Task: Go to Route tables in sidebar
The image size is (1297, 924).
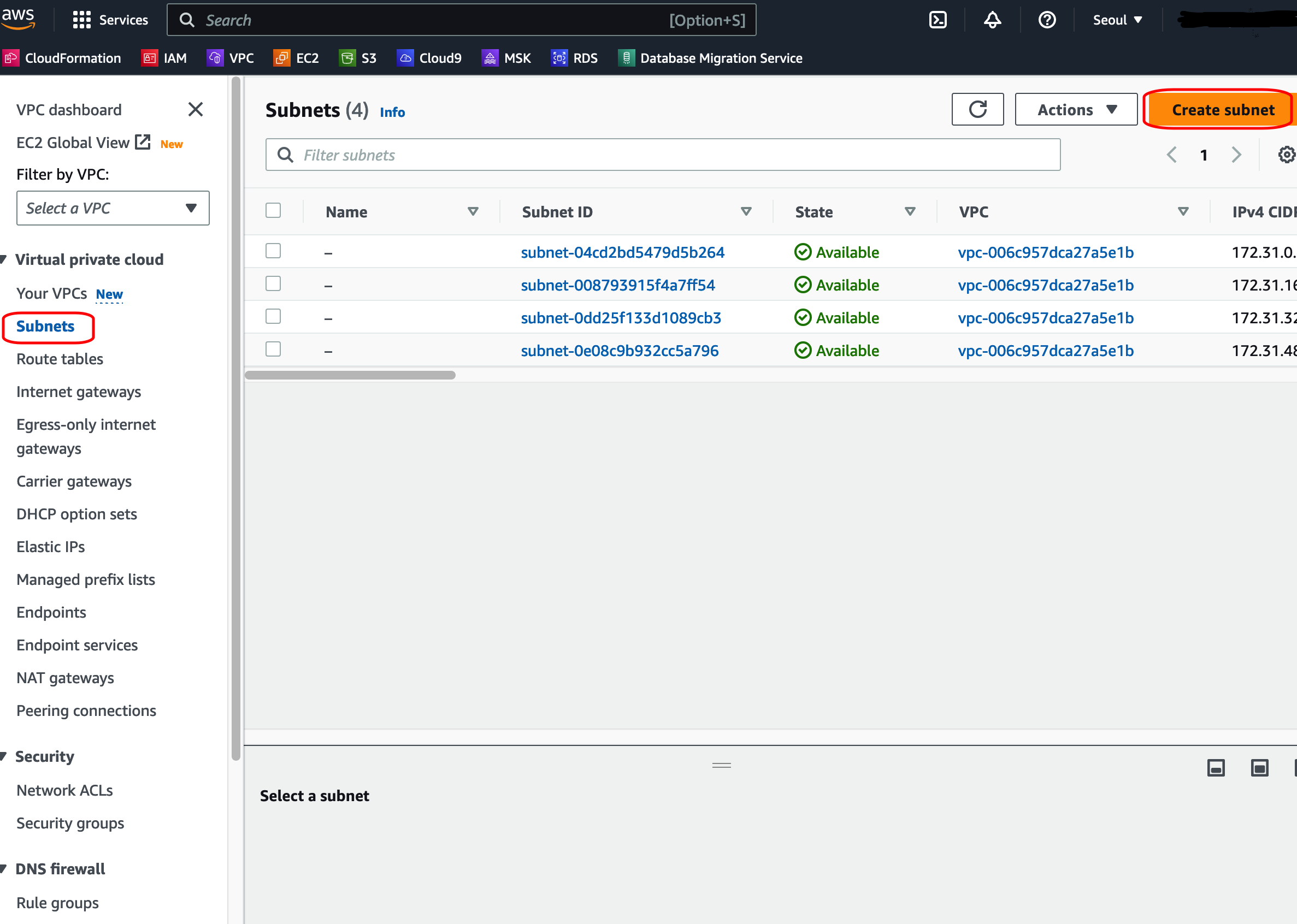Action: (60, 359)
